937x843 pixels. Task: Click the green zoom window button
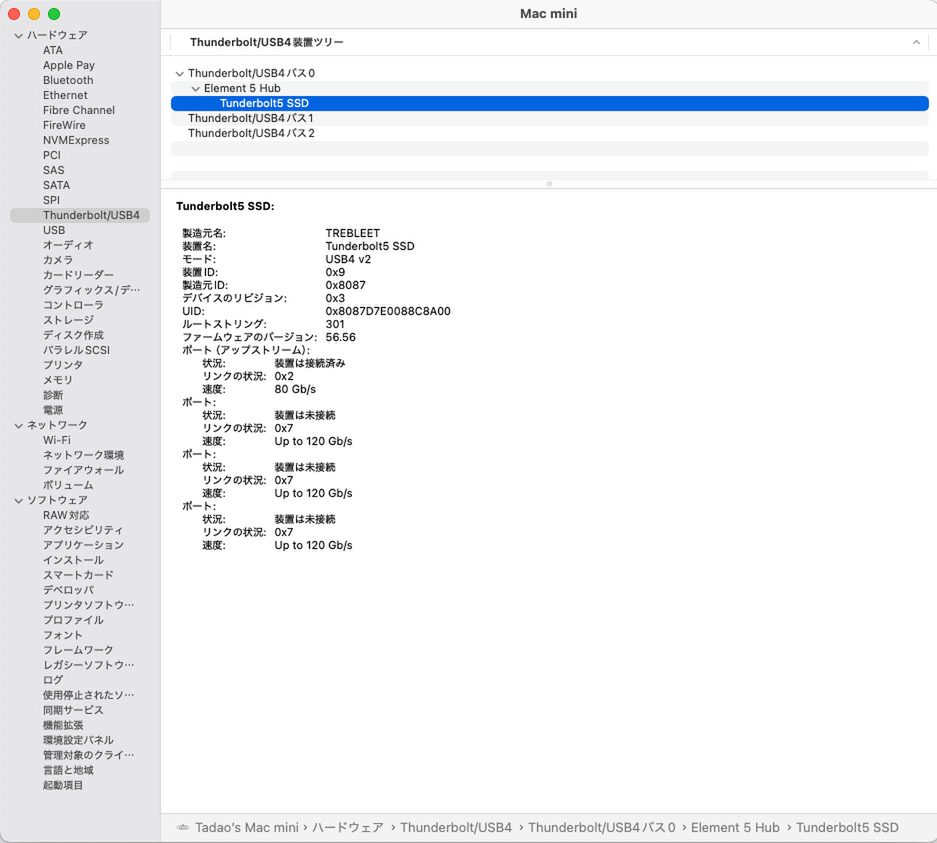[54, 14]
